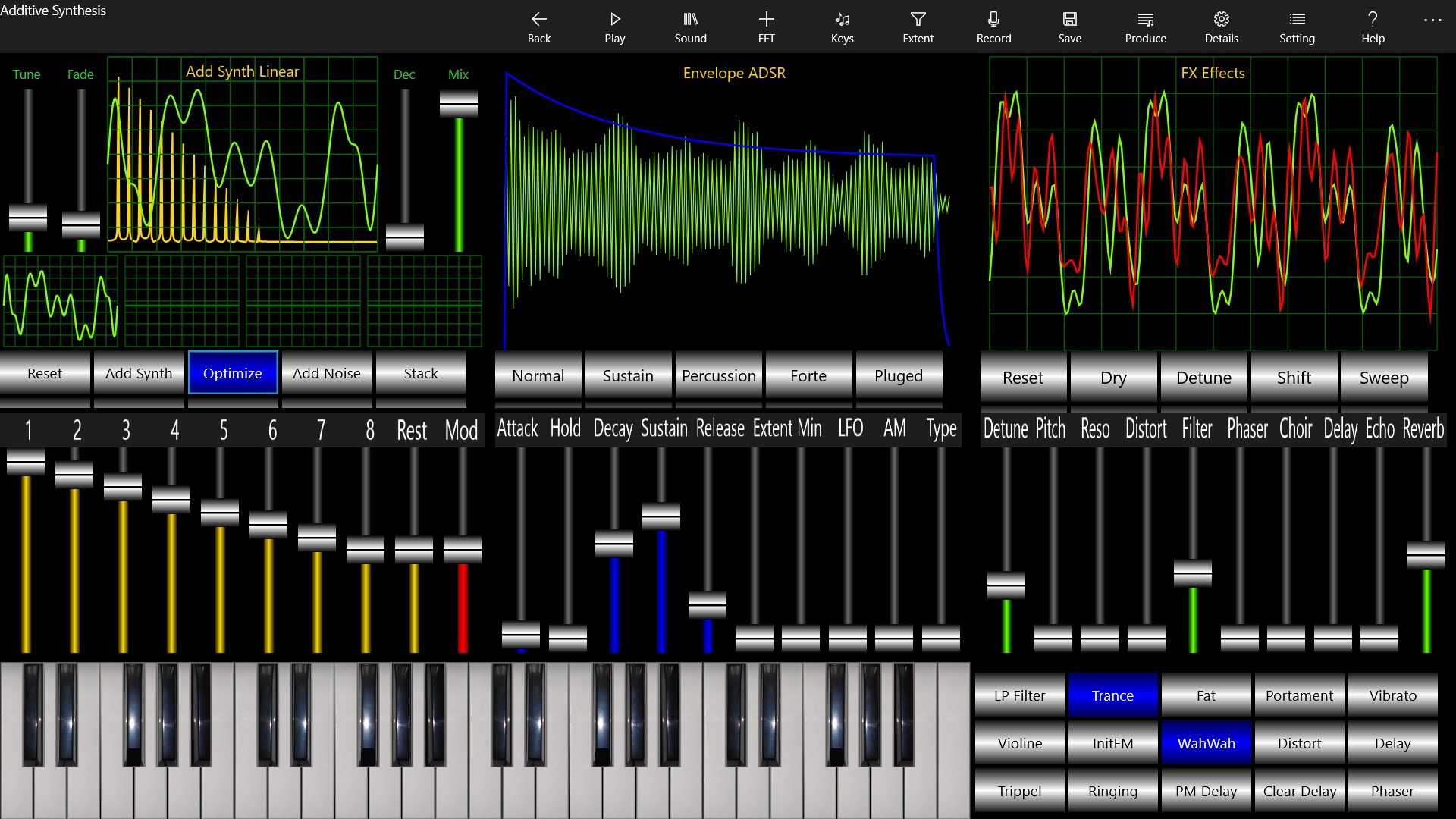Click the Produce icon
This screenshot has width=1456, height=819.
pyautogui.click(x=1145, y=27)
